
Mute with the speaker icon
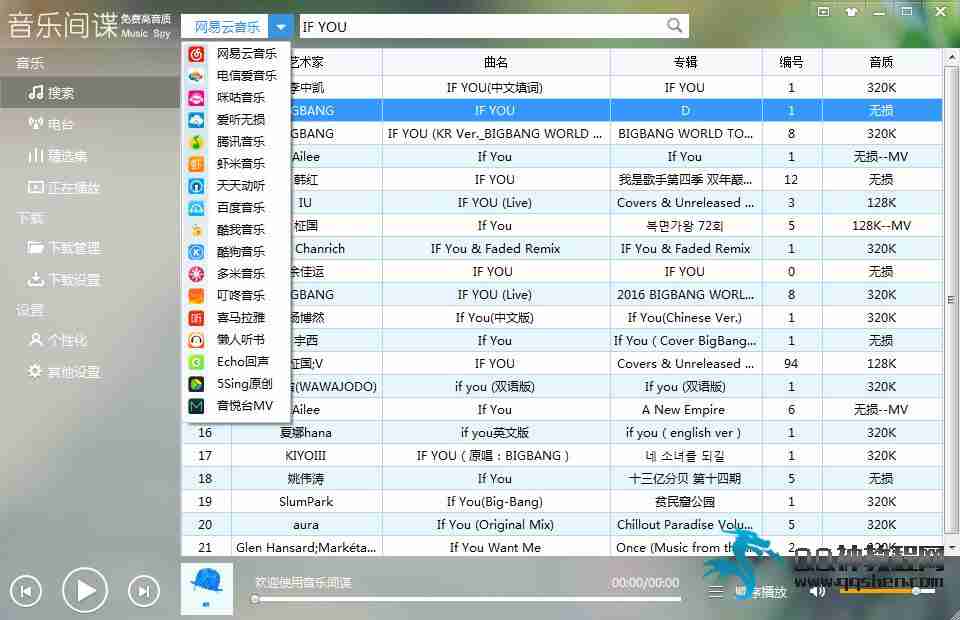817,591
